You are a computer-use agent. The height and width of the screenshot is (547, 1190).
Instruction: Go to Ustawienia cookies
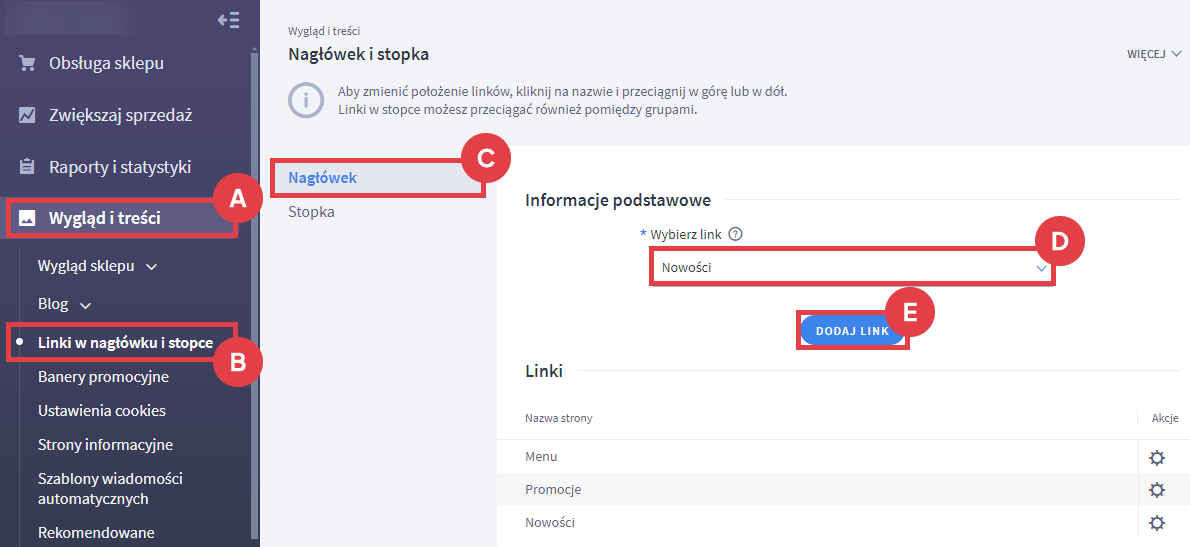[102, 411]
